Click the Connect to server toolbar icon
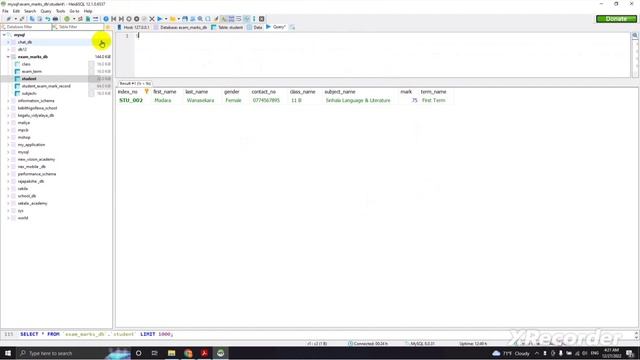640x360 pixels. (9, 19)
